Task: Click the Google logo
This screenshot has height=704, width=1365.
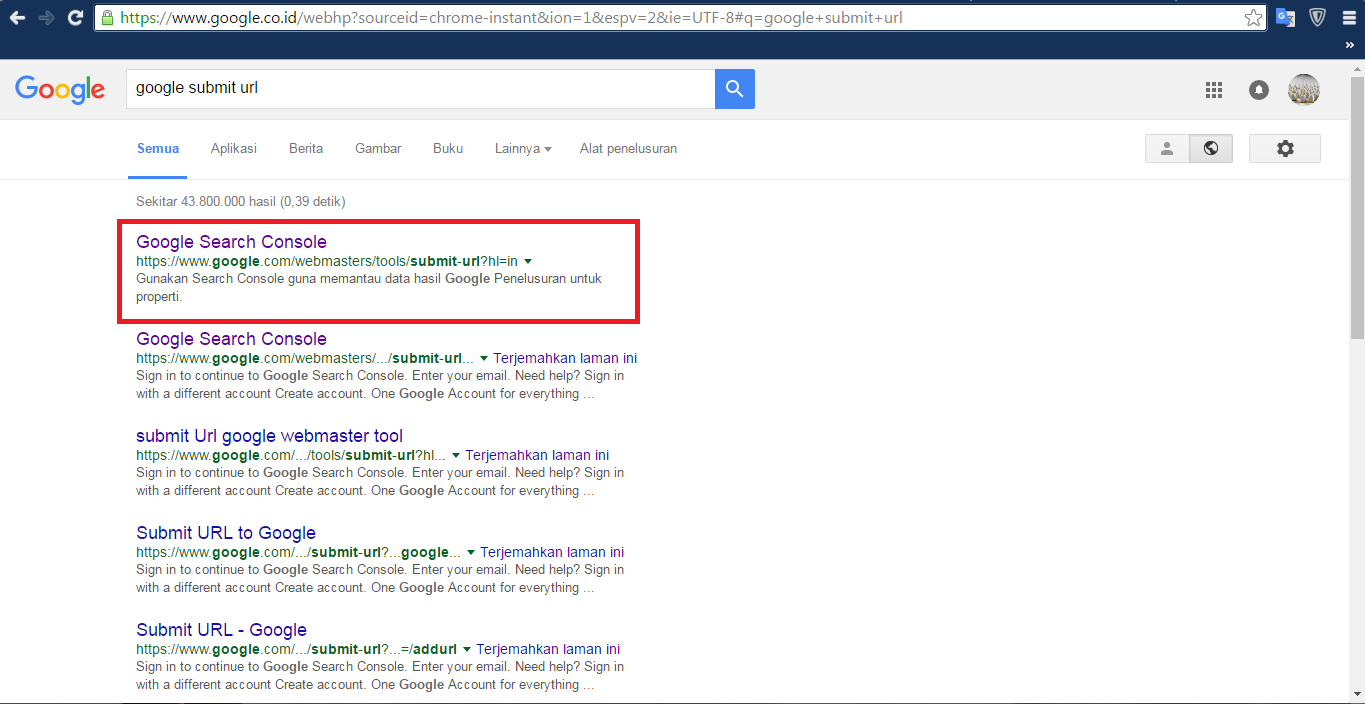Action: click(x=60, y=90)
